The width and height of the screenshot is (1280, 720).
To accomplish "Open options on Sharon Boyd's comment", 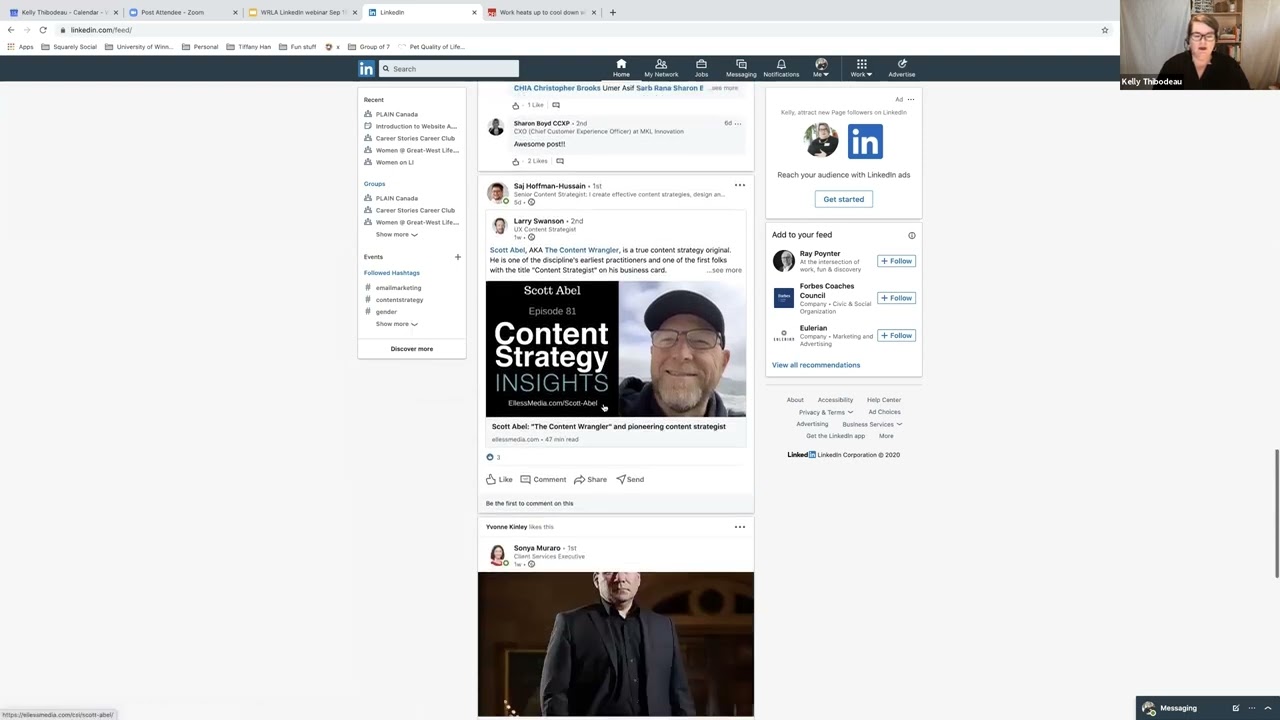I will (738, 123).
